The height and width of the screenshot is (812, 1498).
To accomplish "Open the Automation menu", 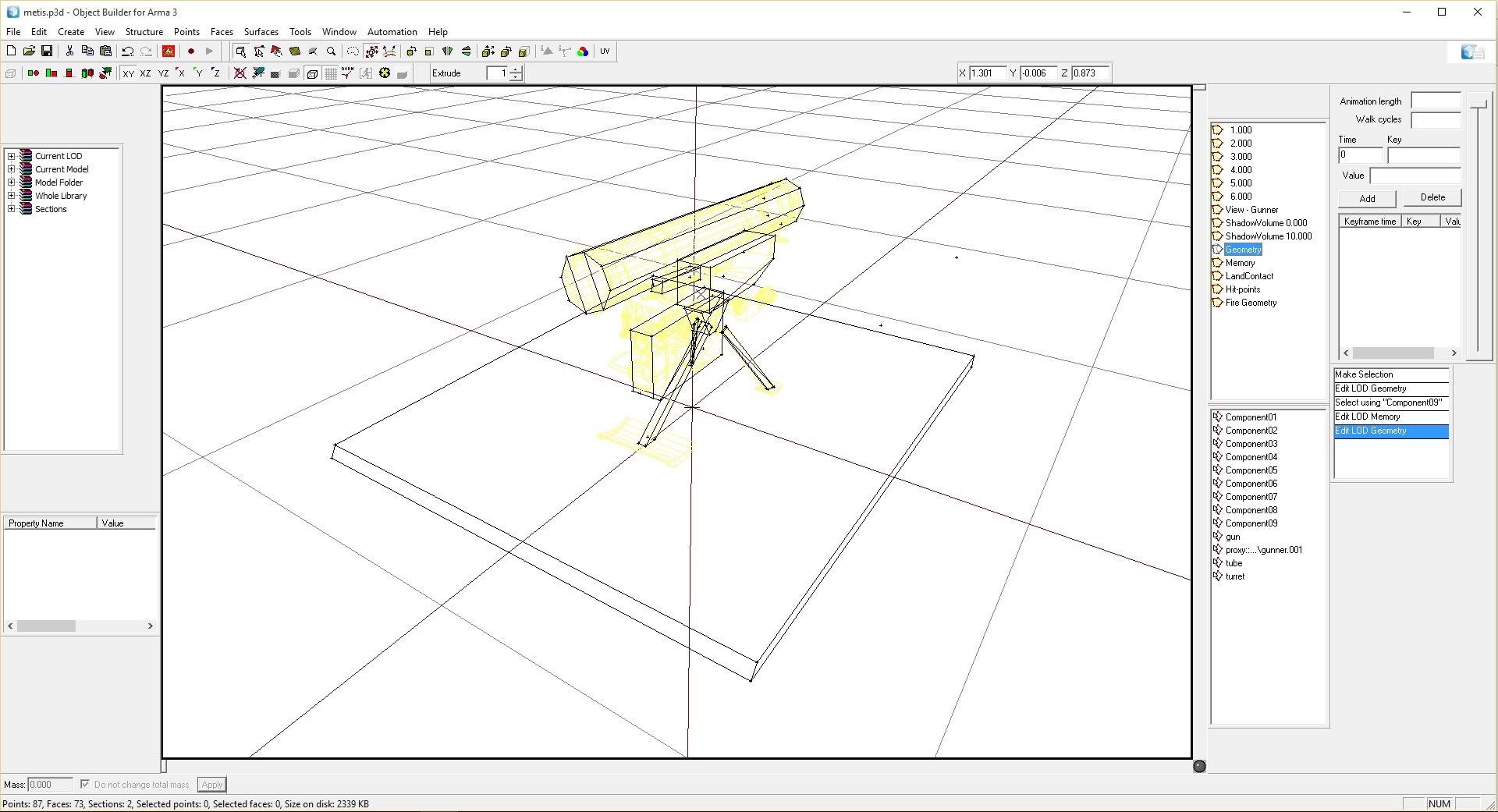I will [392, 32].
